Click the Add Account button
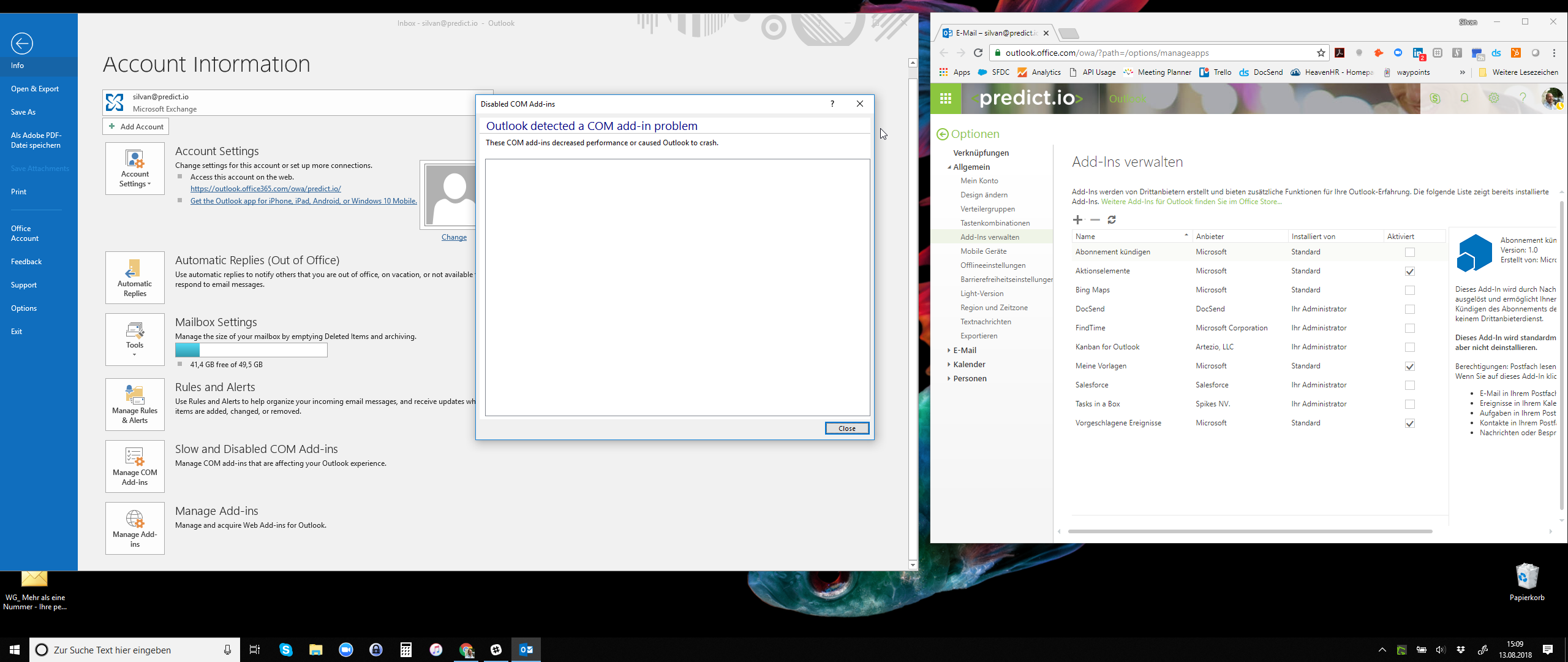Viewport: 1568px width, 662px height. tap(135, 126)
